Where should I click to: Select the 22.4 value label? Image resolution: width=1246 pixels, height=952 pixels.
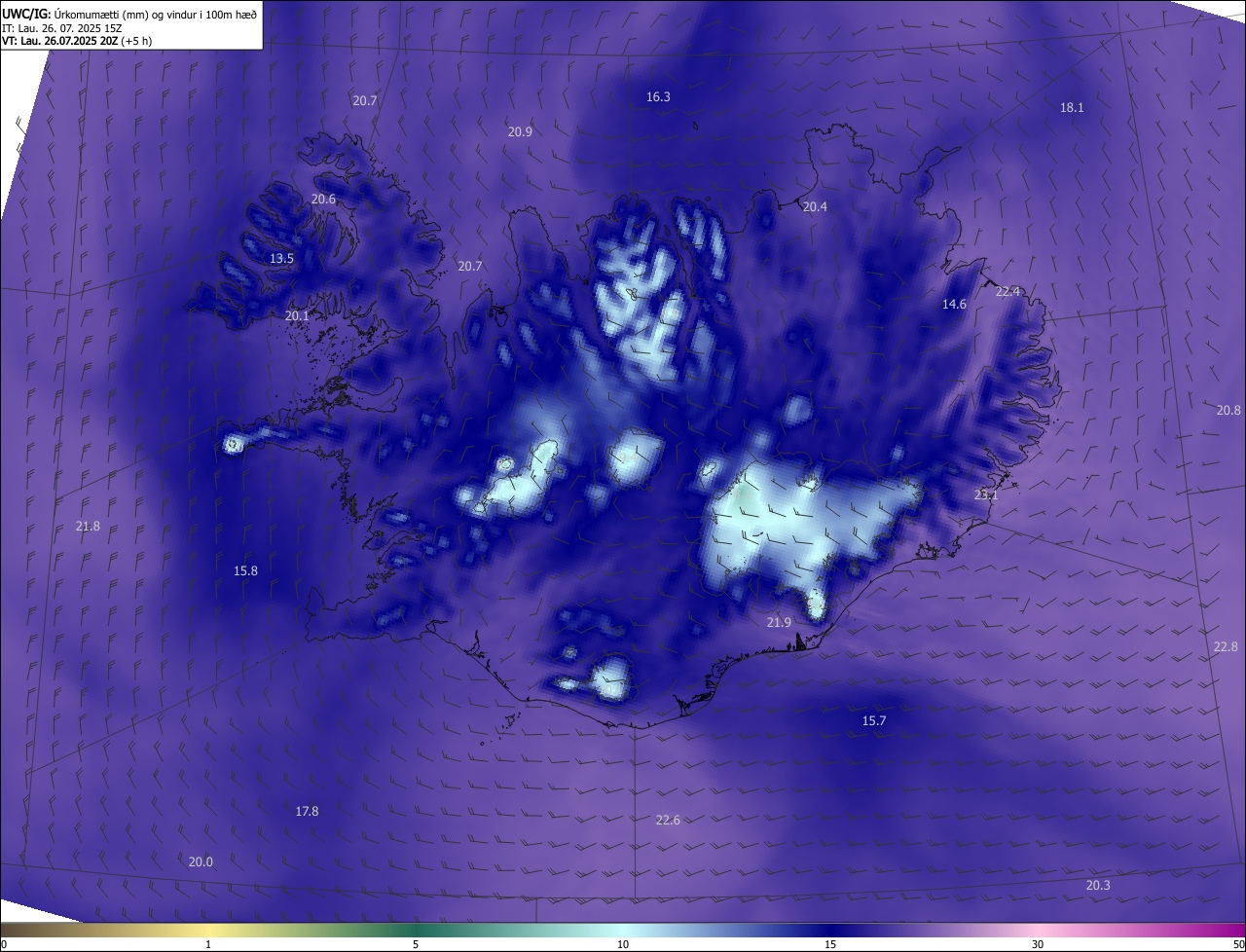[1008, 291]
